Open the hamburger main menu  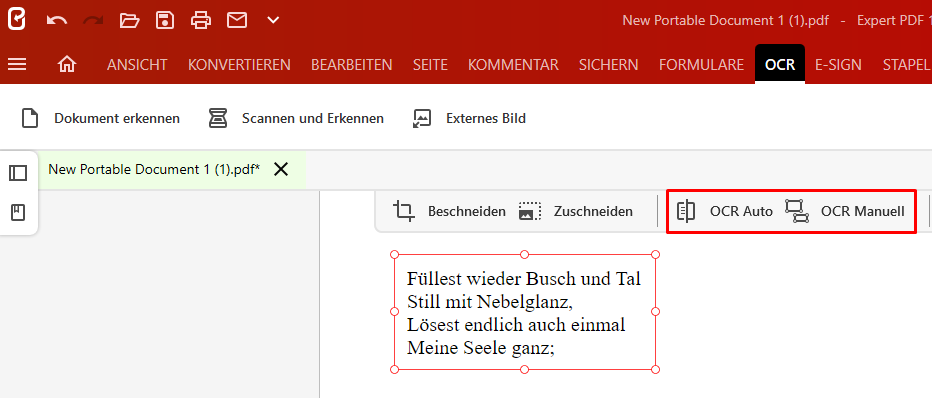[x=17, y=64]
